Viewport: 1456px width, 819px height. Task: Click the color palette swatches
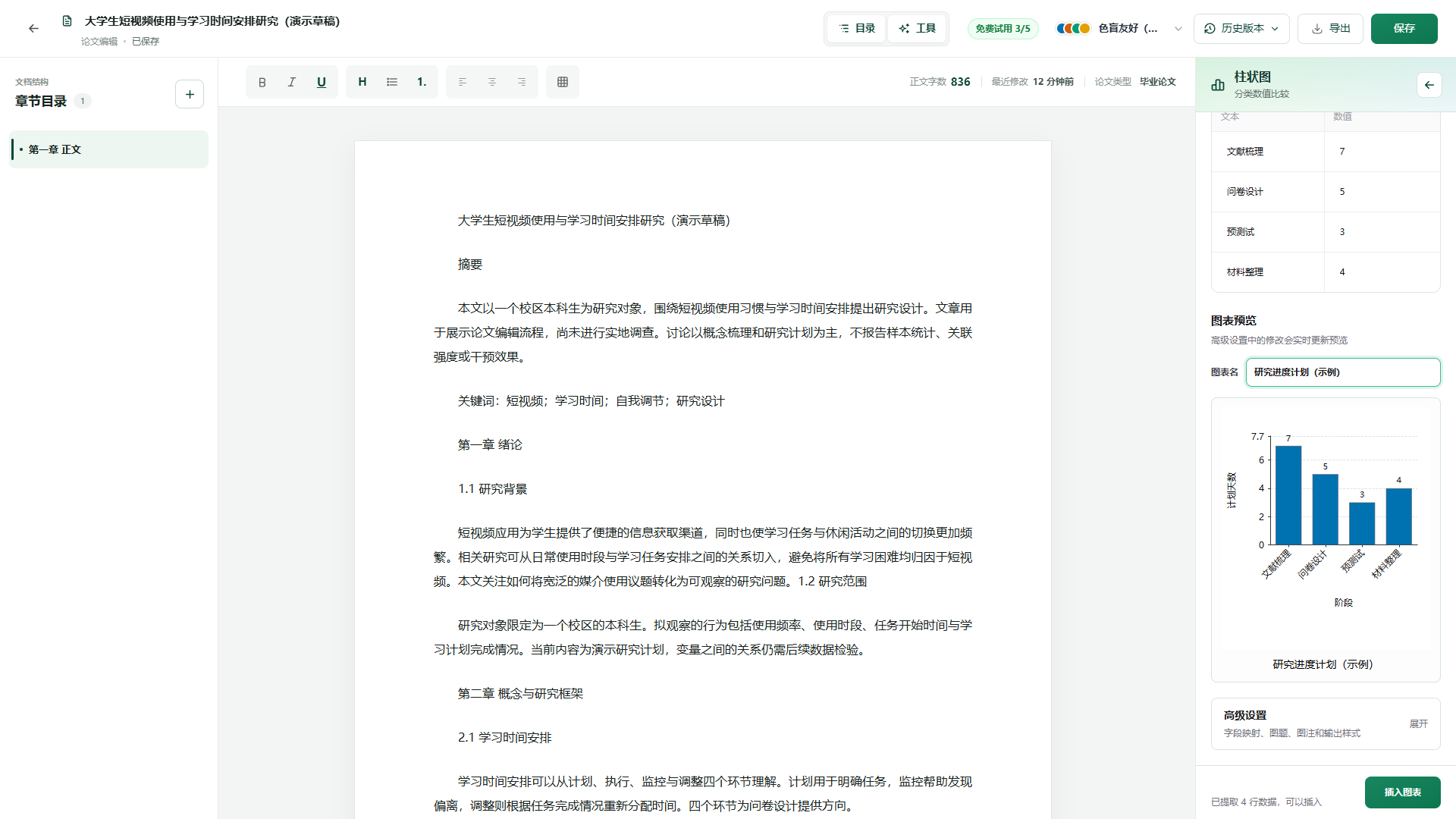(1073, 29)
